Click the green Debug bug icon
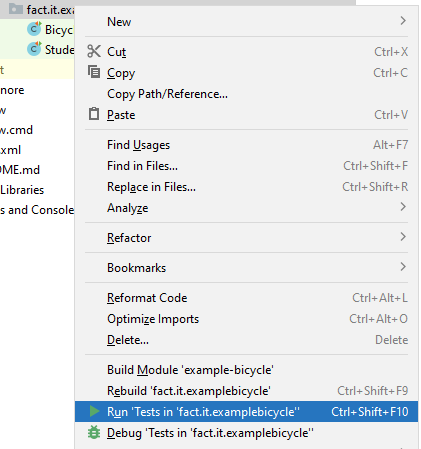The height and width of the screenshot is (449, 421). point(94,432)
